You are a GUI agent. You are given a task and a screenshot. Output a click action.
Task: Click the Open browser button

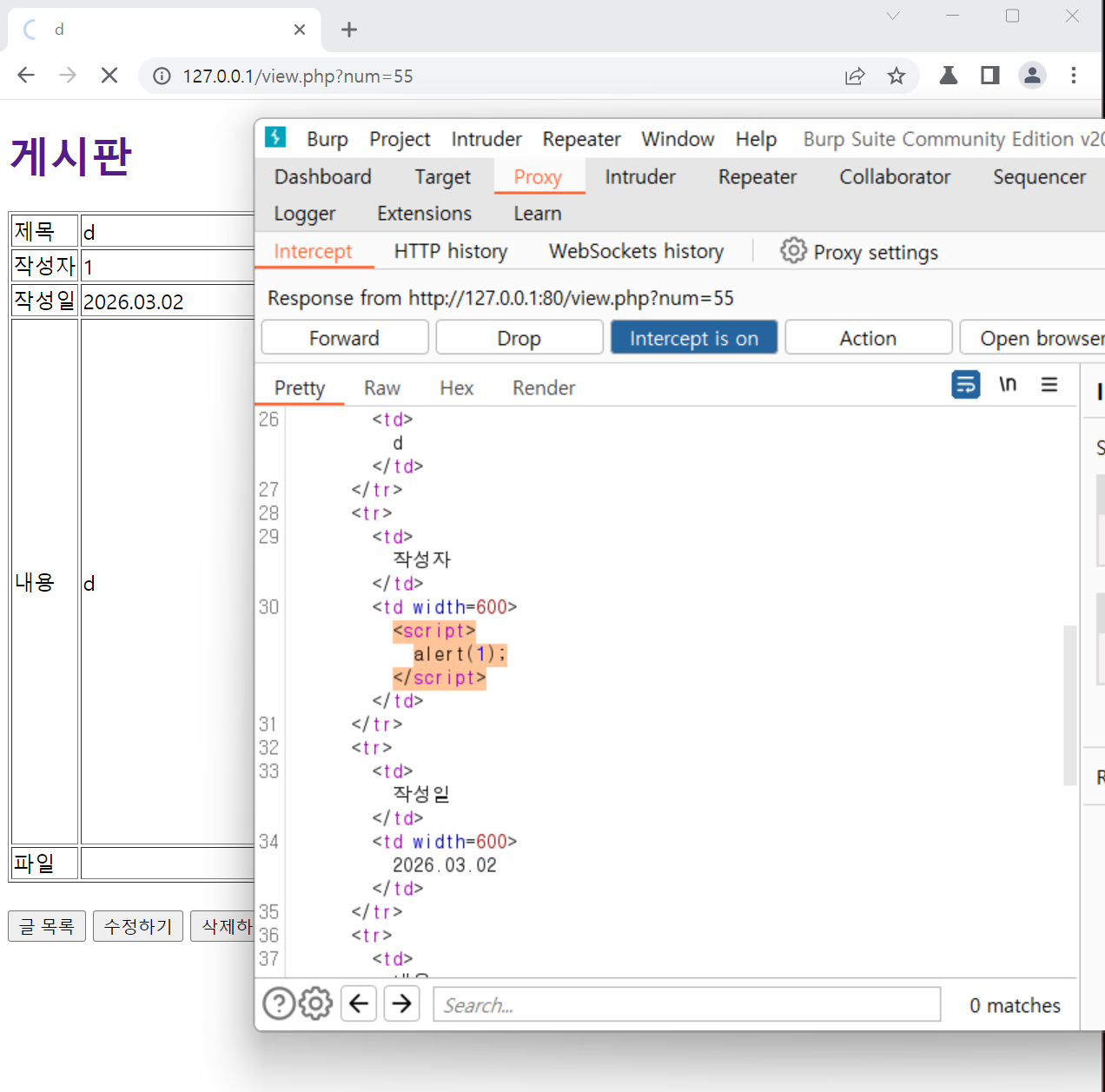[1032, 337]
